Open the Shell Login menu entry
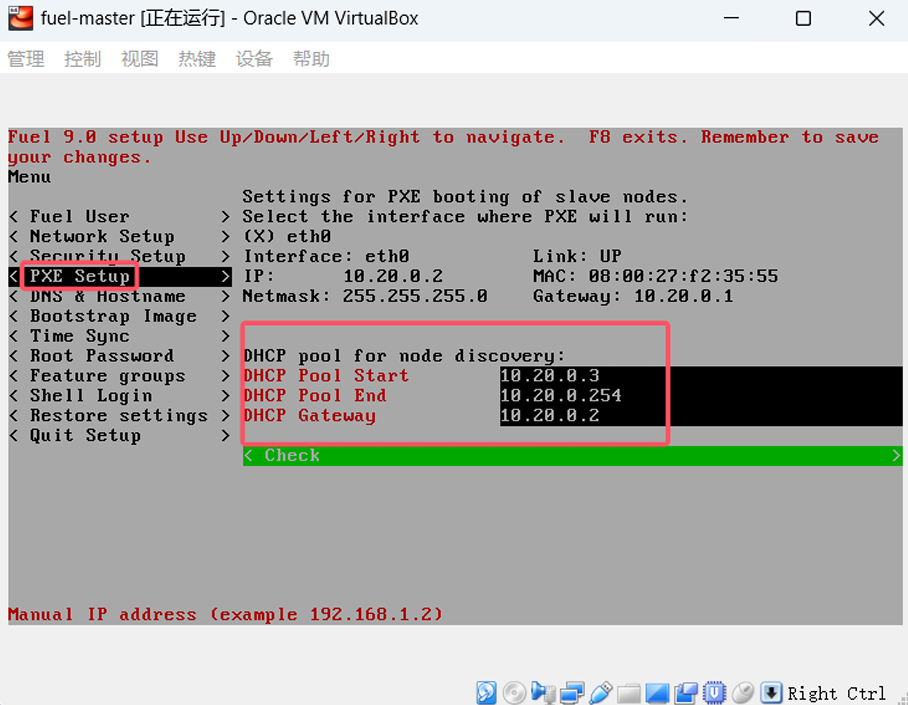The height and width of the screenshot is (705, 908). pos(120,396)
